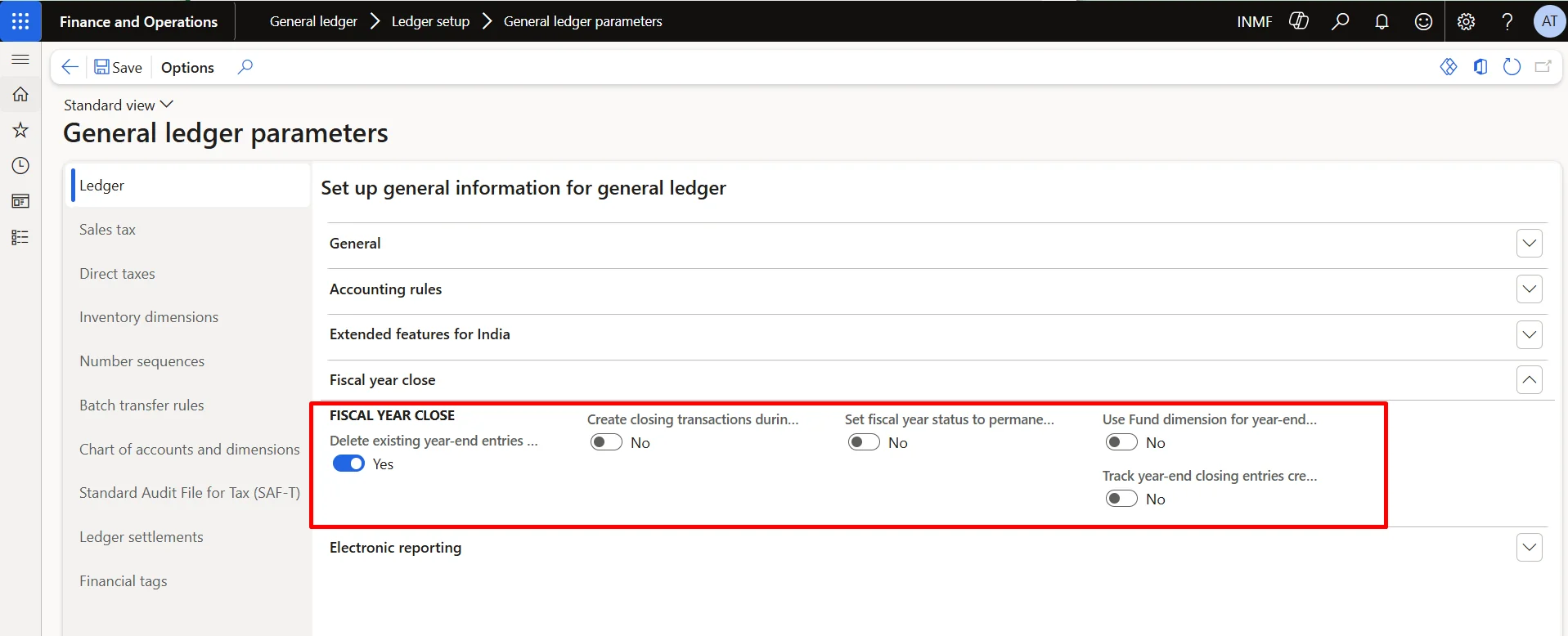Open help question mark
Screen dimensions: 1568x636
tap(1507, 21)
